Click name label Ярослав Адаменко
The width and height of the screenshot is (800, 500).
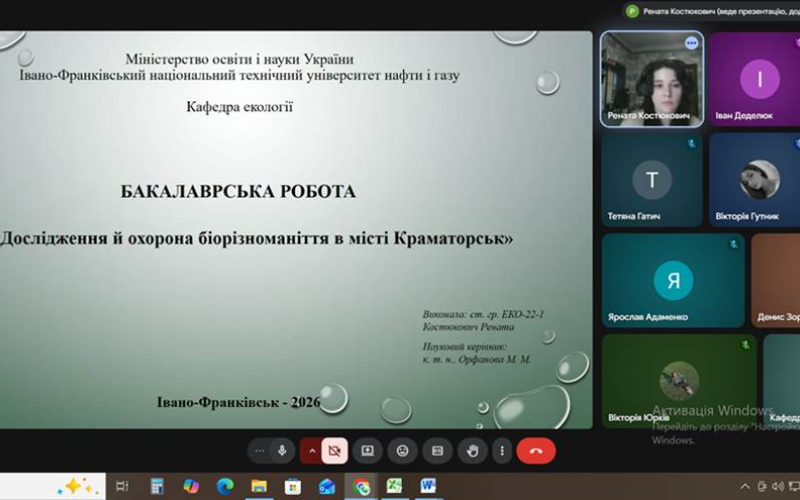coord(647,317)
